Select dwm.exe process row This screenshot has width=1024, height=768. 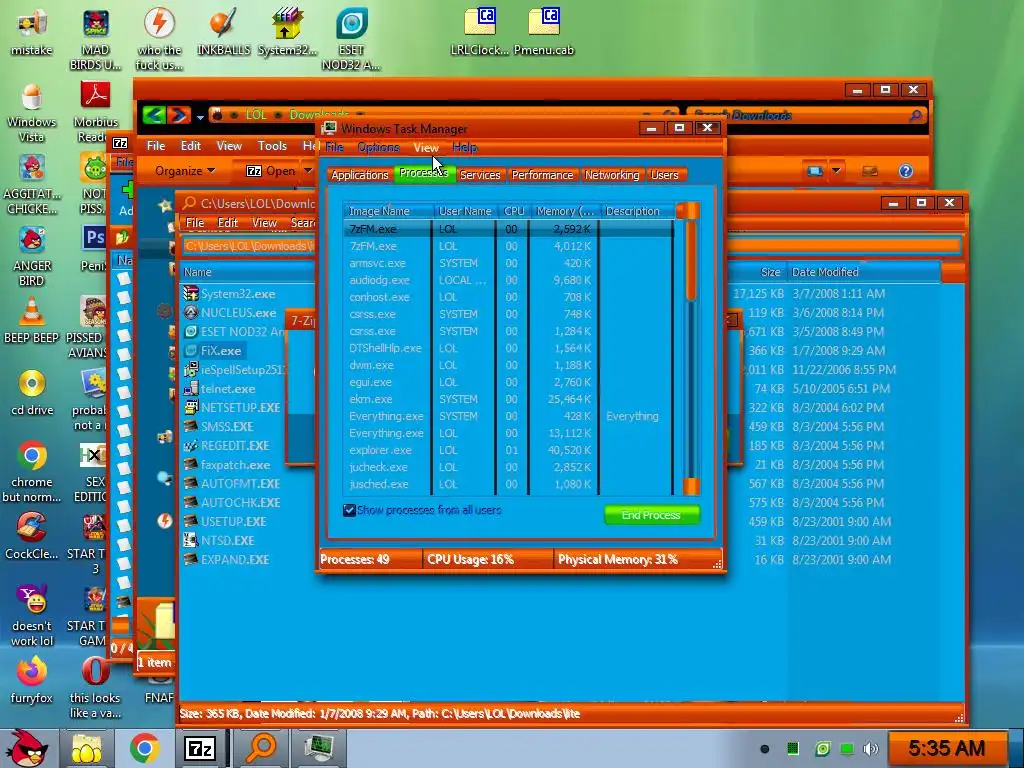(508, 365)
